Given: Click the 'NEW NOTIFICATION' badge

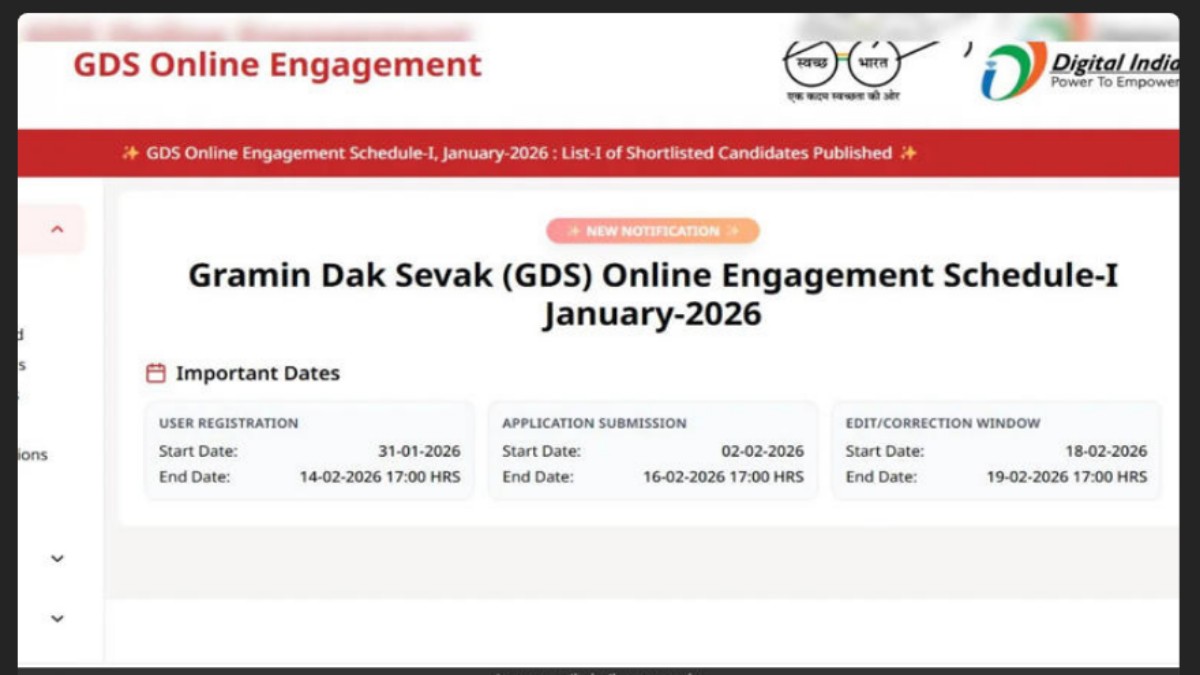Looking at the screenshot, I should click(x=652, y=231).
